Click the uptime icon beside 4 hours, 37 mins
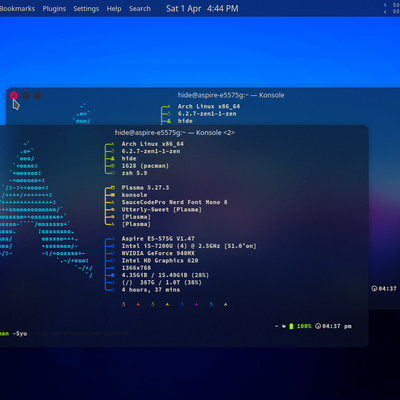 (113, 290)
